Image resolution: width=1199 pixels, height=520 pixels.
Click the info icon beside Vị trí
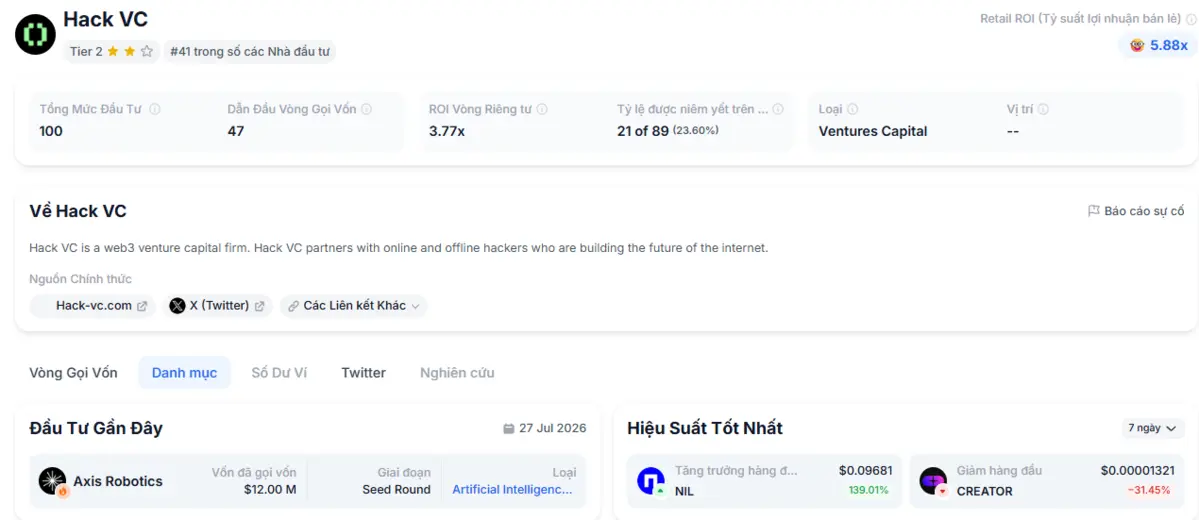tap(1043, 109)
